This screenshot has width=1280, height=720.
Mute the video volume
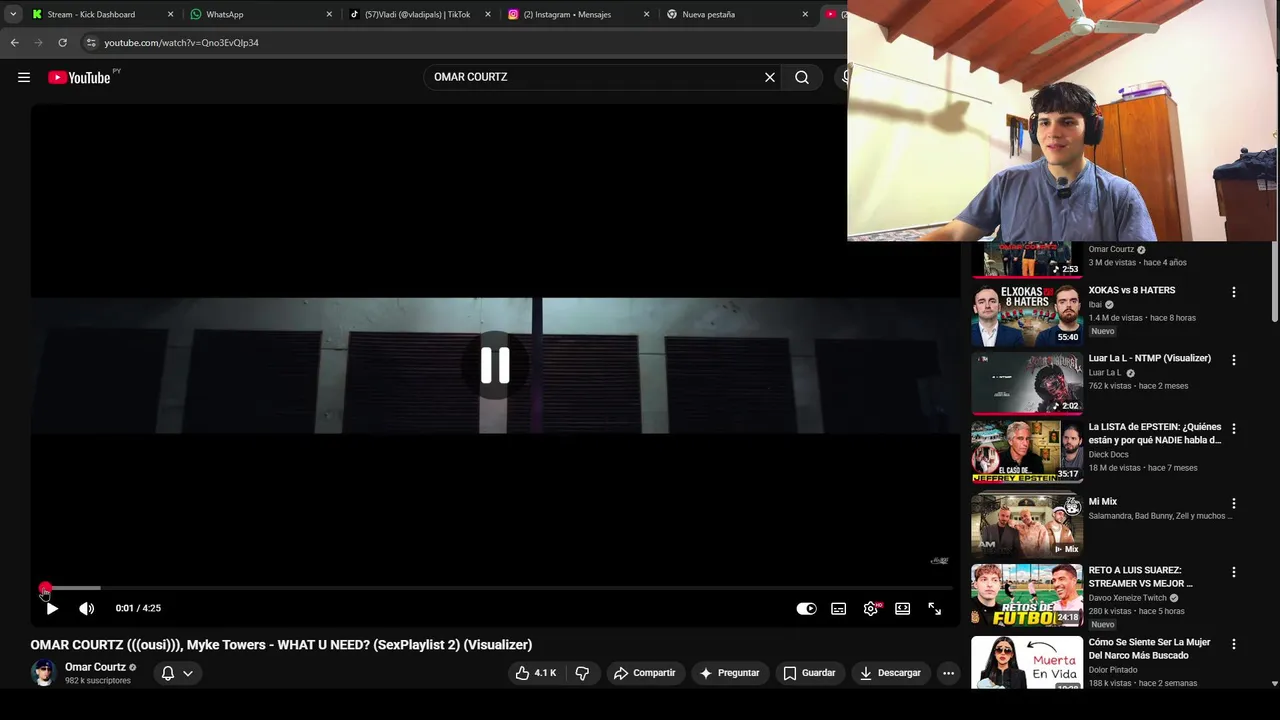87,608
